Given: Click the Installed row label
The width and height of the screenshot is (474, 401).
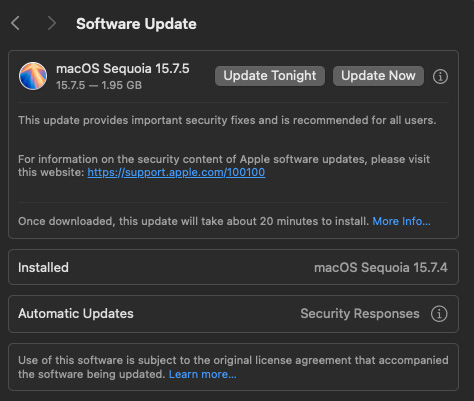Looking at the screenshot, I should pos(43,267).
